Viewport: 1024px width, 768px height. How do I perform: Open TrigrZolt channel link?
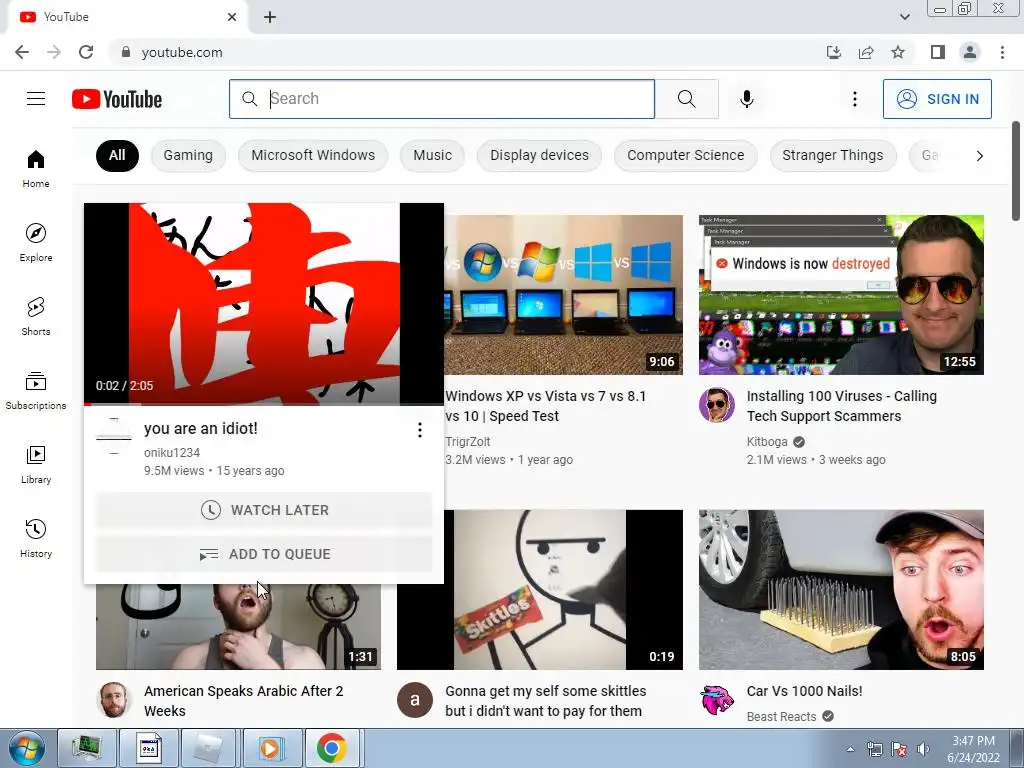tap(468, 442)
